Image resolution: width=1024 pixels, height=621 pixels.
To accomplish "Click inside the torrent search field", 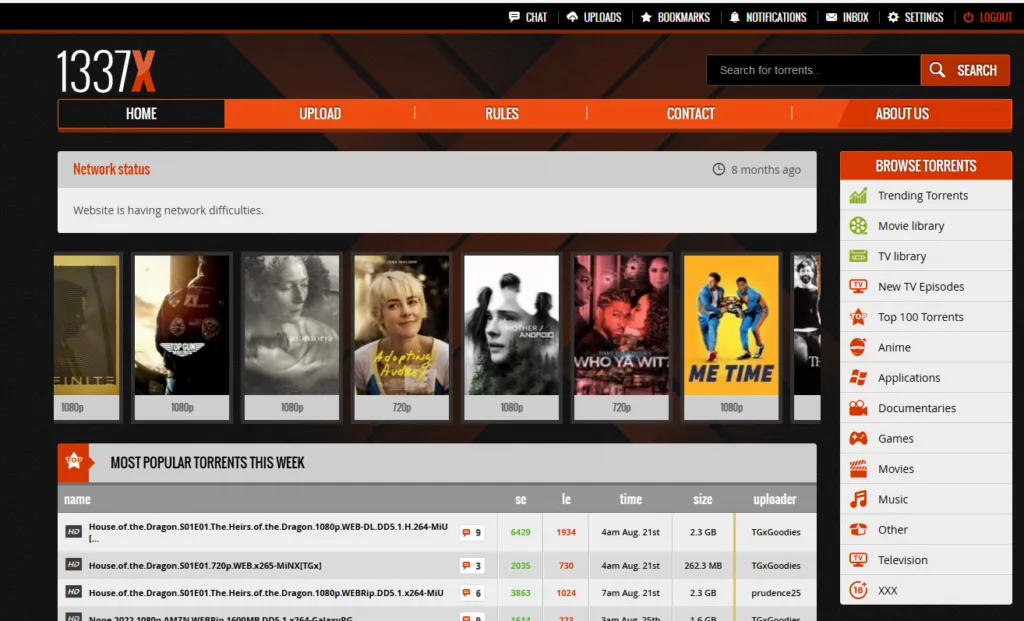I will (x=810, y=70).
